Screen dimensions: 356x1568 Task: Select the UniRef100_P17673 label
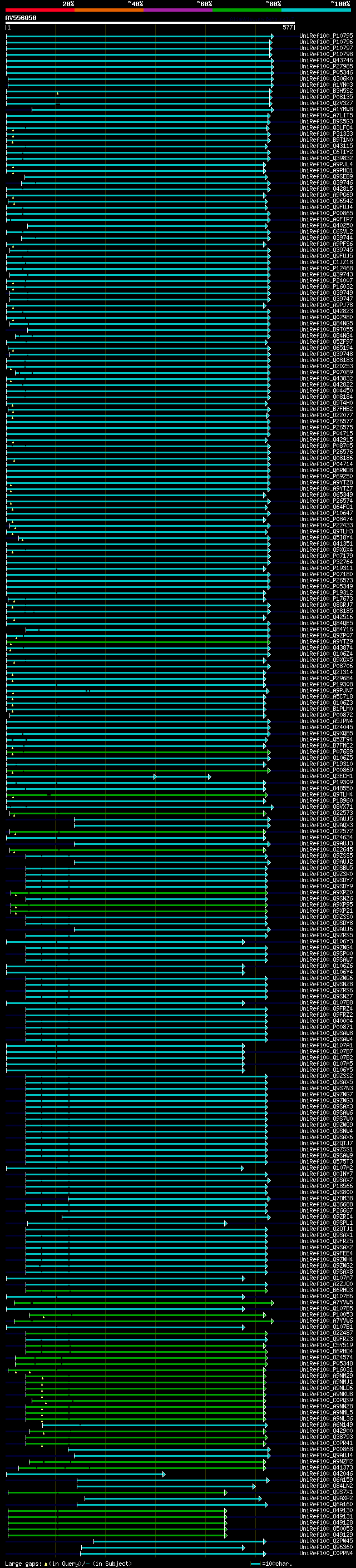(326, 599)
